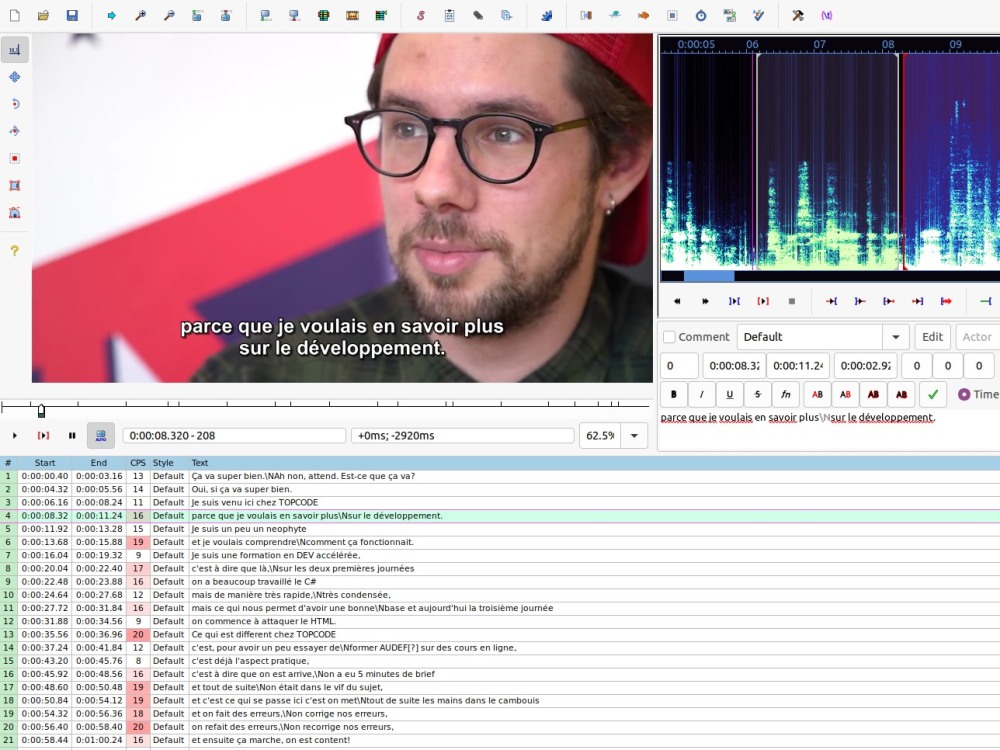Select the Scale subtitles tool
The image size is (1000, 750).
15,158
